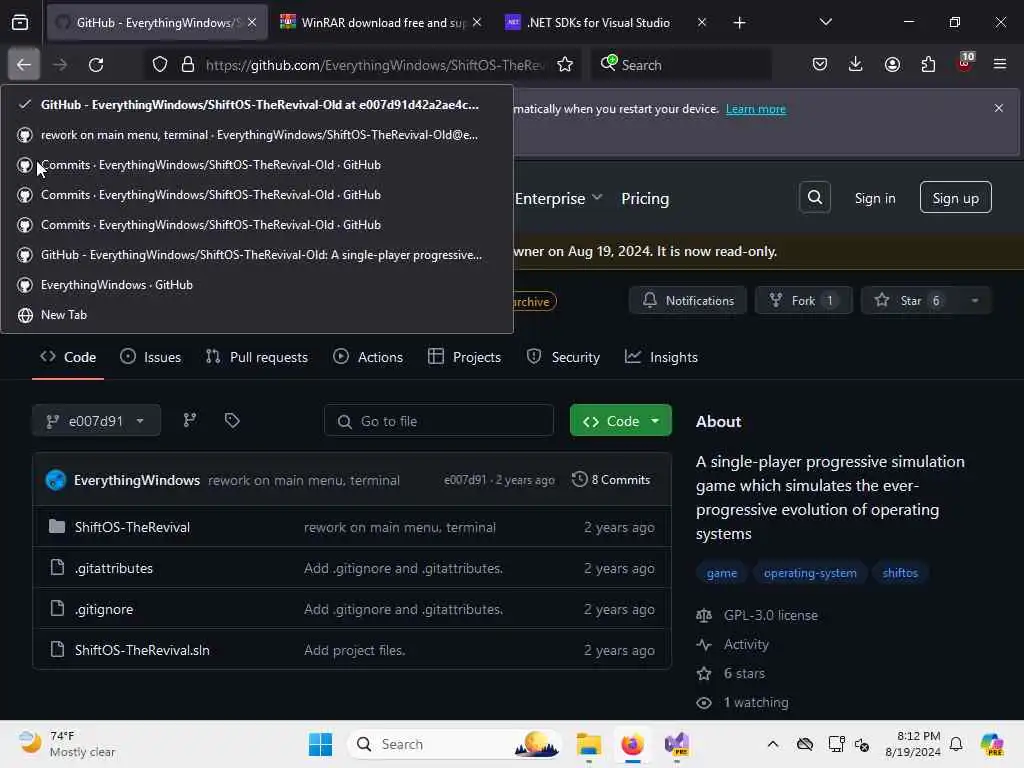Open Visual Studio from the taskbar
Image resolution: width=1024 pixels, height=768 pixels.
[x=677, y=744]
